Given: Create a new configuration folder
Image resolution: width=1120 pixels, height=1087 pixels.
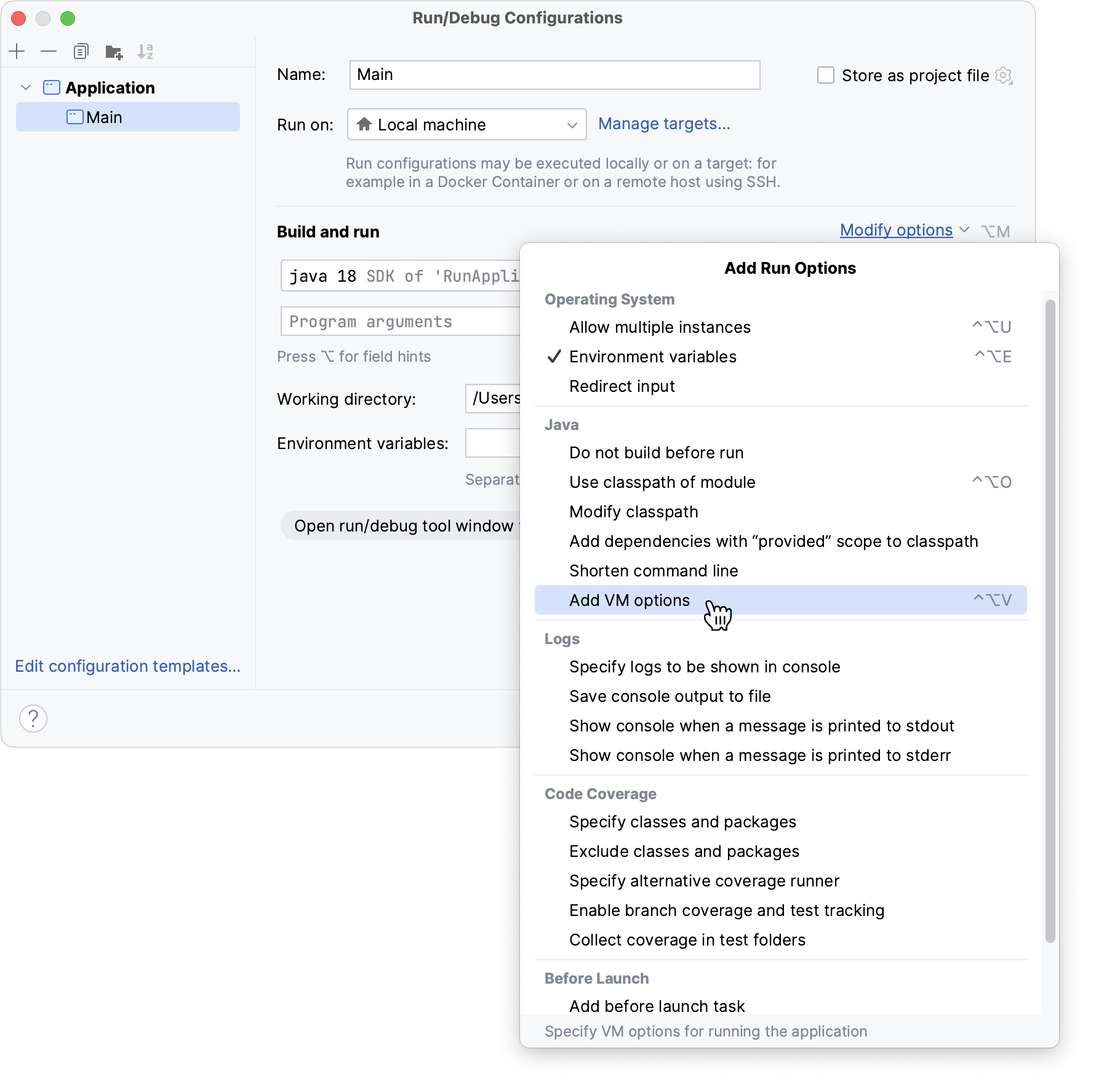Looking at the screenshot, I should coord(113,52).
